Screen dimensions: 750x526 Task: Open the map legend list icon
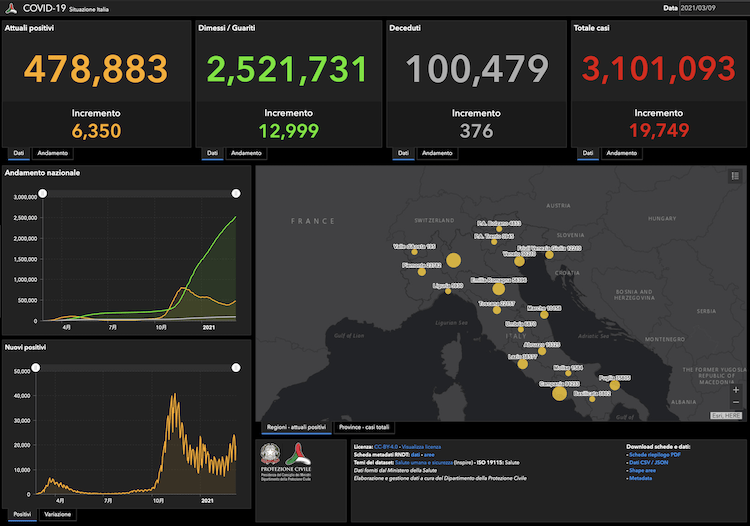click(x=735, y=176)
